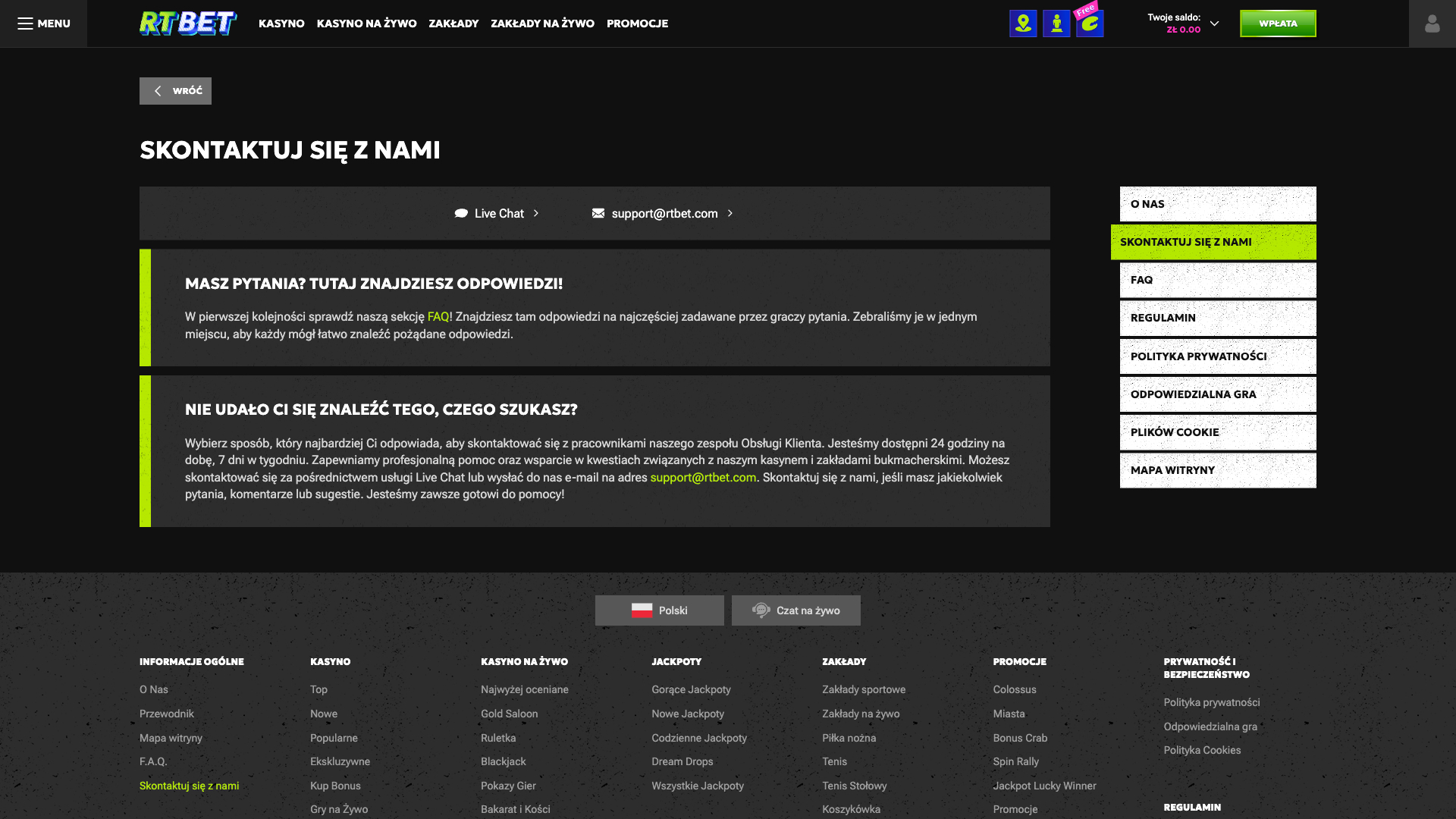Image resolution: width=1456 pixels, height=819 pixels.
Task: Select O NAS in the sidebar
Action: pyautogui.click(x=1218, y=204)
